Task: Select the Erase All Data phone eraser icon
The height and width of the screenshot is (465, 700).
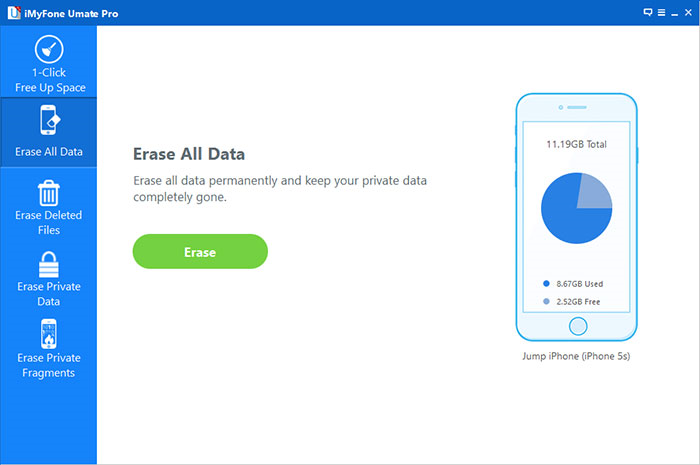Action: [49, 121]
